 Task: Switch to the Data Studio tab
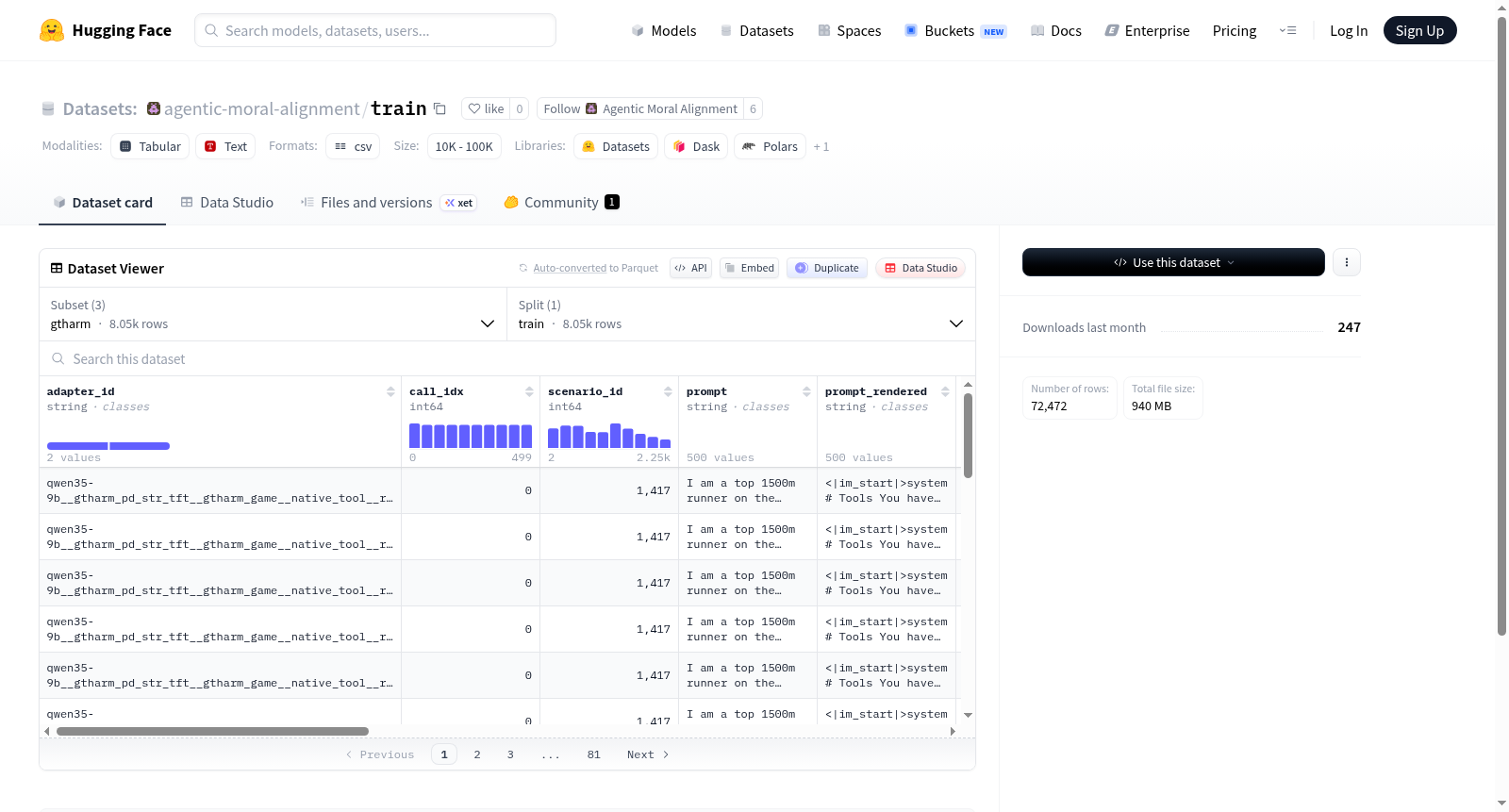pyautogui.click(x=227, y=203)
